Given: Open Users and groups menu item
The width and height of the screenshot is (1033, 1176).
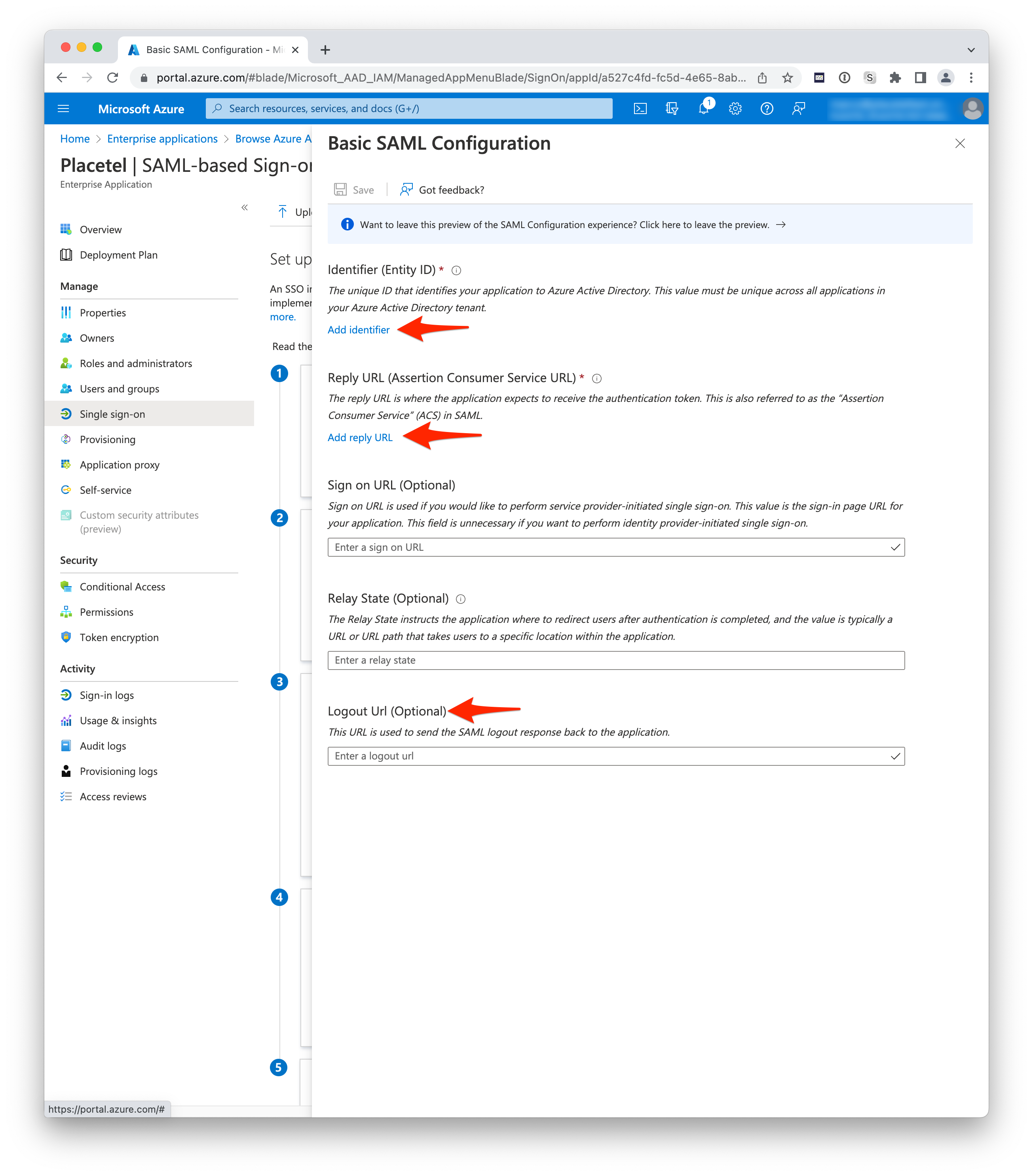Looking at the screenshot, I should click(x=119, y=389).
